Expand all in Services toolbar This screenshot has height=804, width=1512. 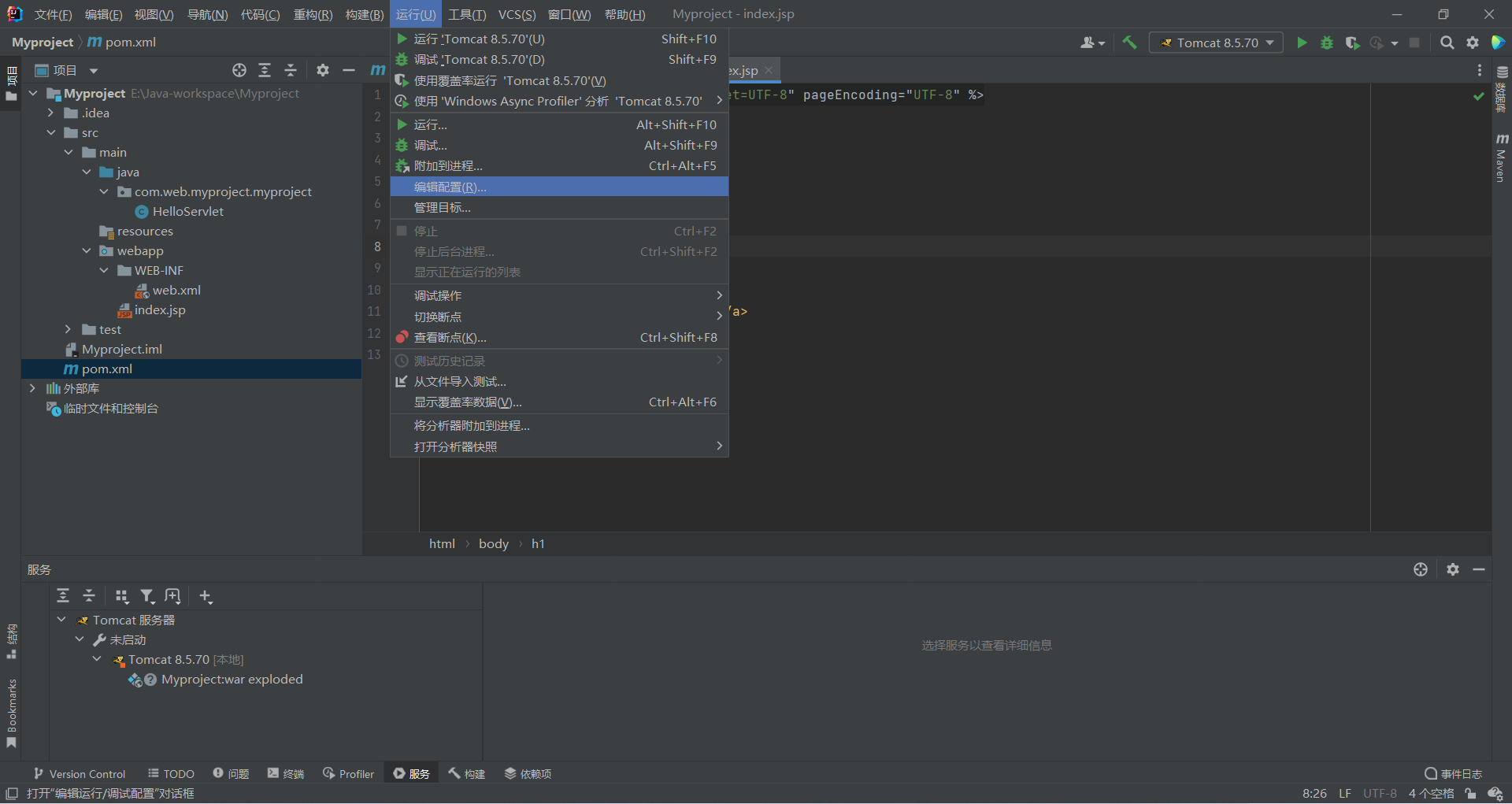(63, 596)
